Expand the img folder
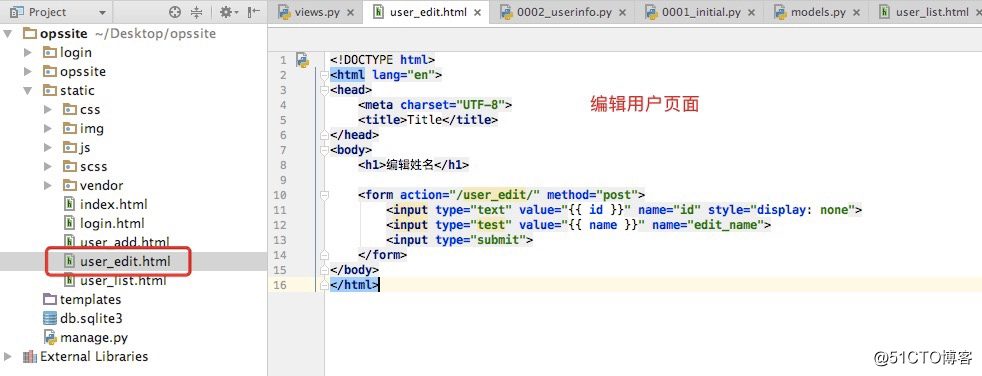The width and height of the screenshot is (982, 376). coord(48,128)
